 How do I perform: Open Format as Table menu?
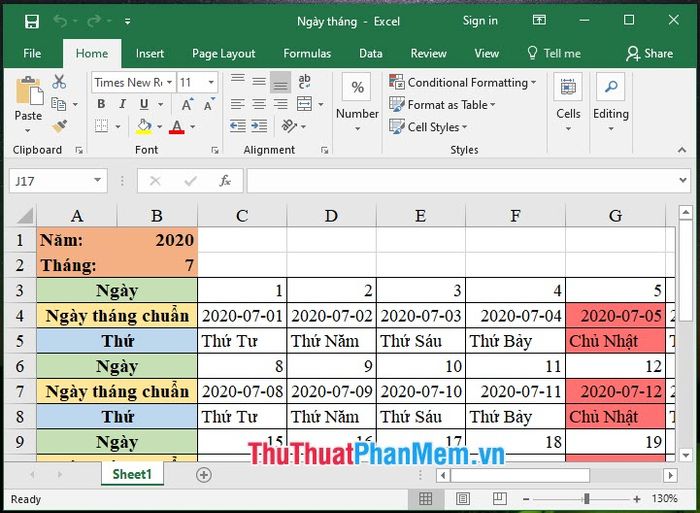pos(442,104)
